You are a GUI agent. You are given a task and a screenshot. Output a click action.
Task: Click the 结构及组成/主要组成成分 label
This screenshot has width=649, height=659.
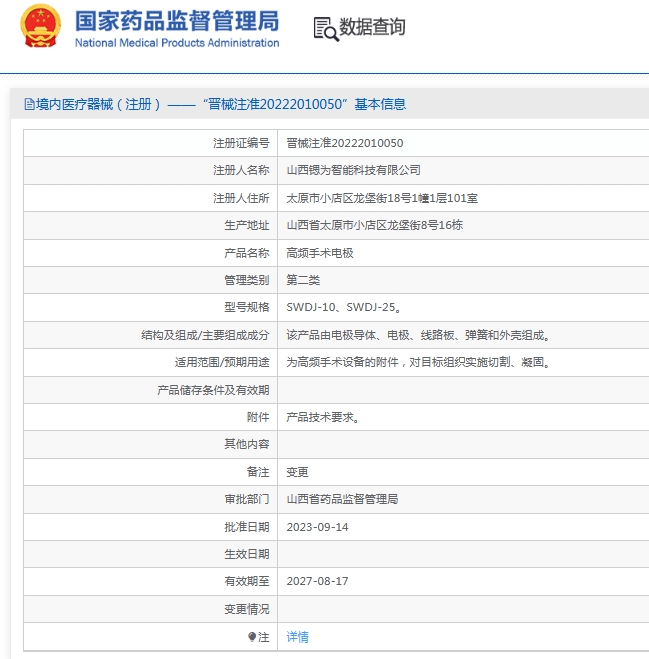pyautogui.click(x=205, y=335)
